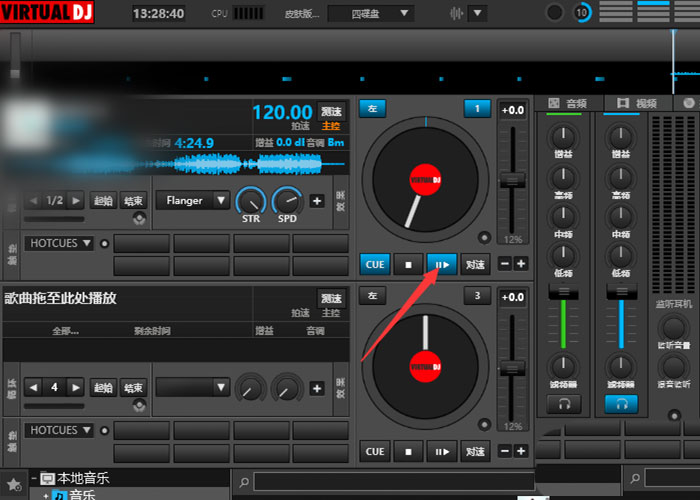Screen dimensions: 700x500
Task: Click the 起始 loop-in button on deck 3
Action: 103,388
